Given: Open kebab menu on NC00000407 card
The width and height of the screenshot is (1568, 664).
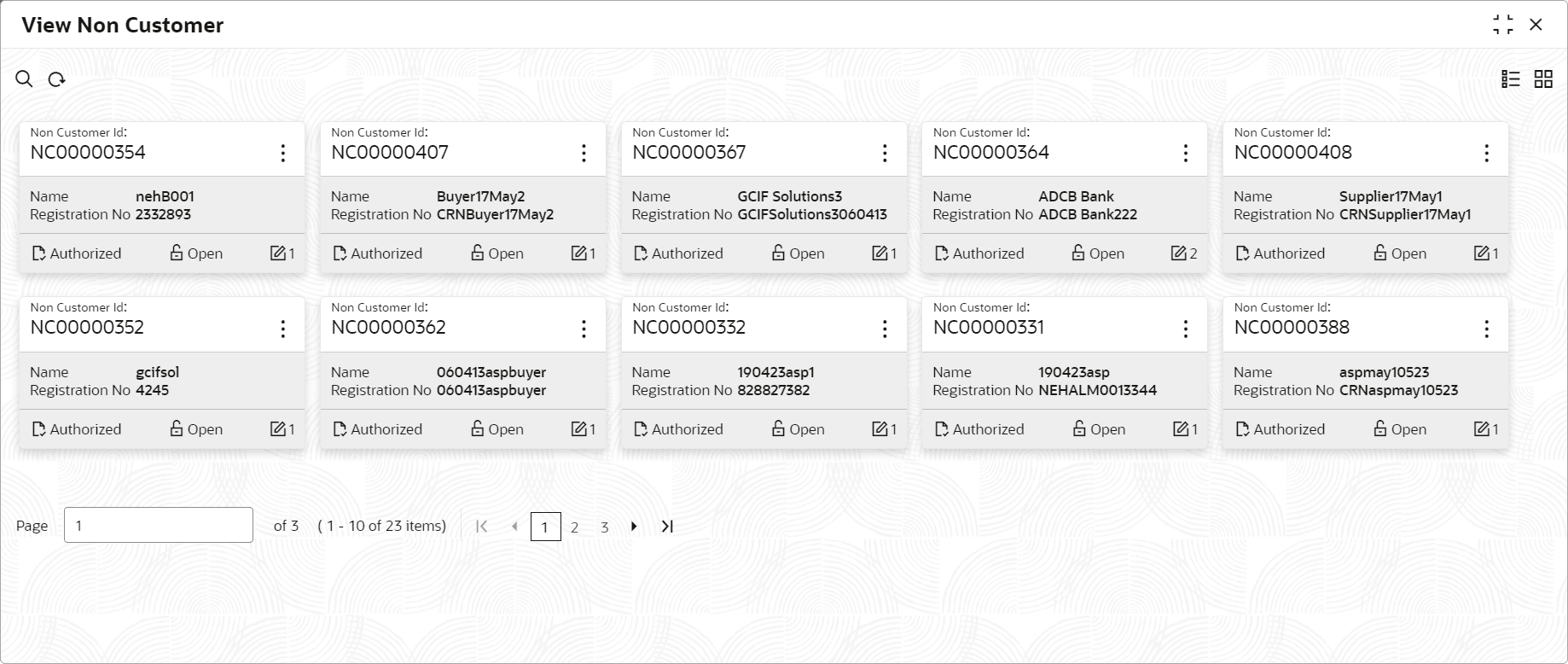Looking at the screenshot, I should point(584,153).
